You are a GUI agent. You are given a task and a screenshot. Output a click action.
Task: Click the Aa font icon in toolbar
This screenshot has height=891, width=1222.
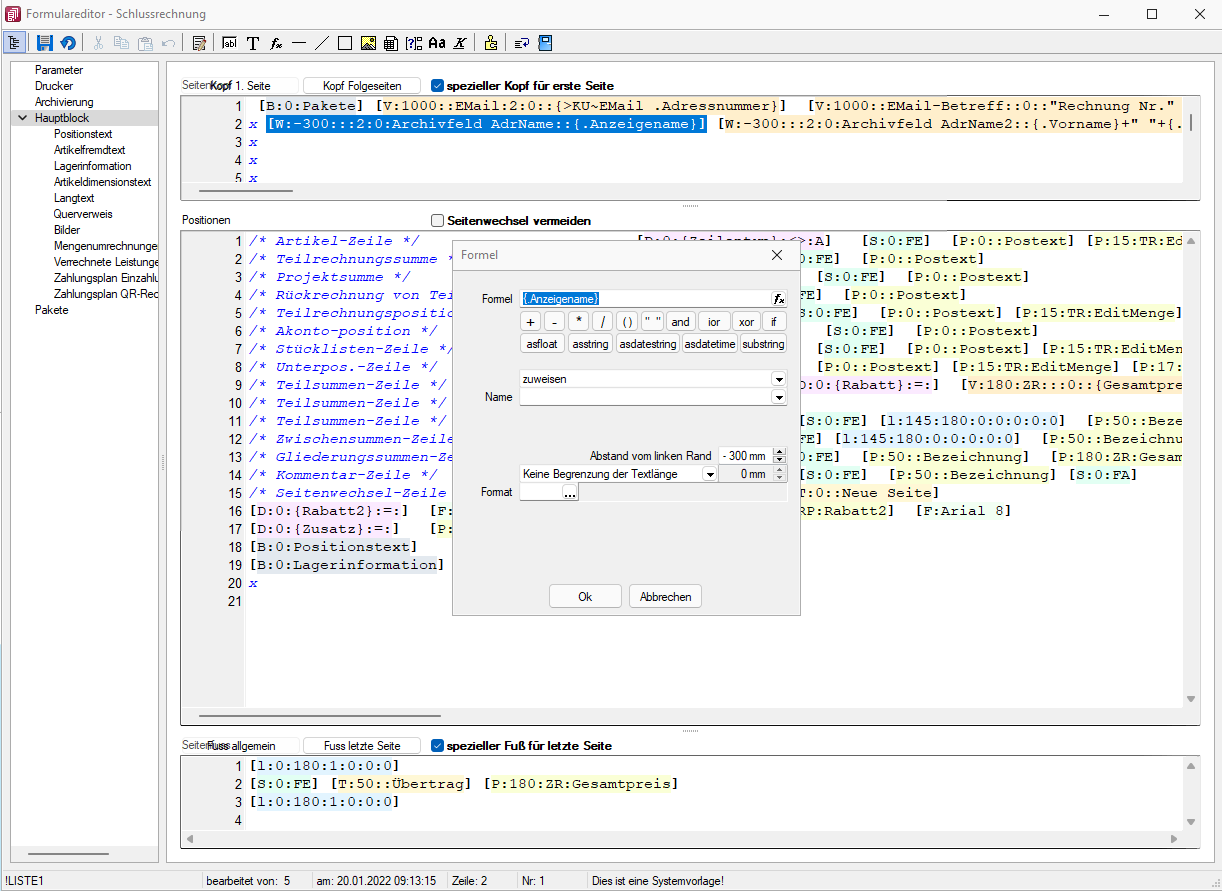click(x=436, y=43)
